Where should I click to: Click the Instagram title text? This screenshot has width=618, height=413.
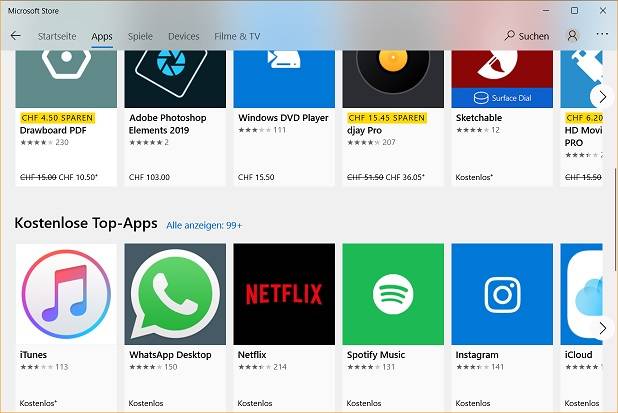coord(477,355)
